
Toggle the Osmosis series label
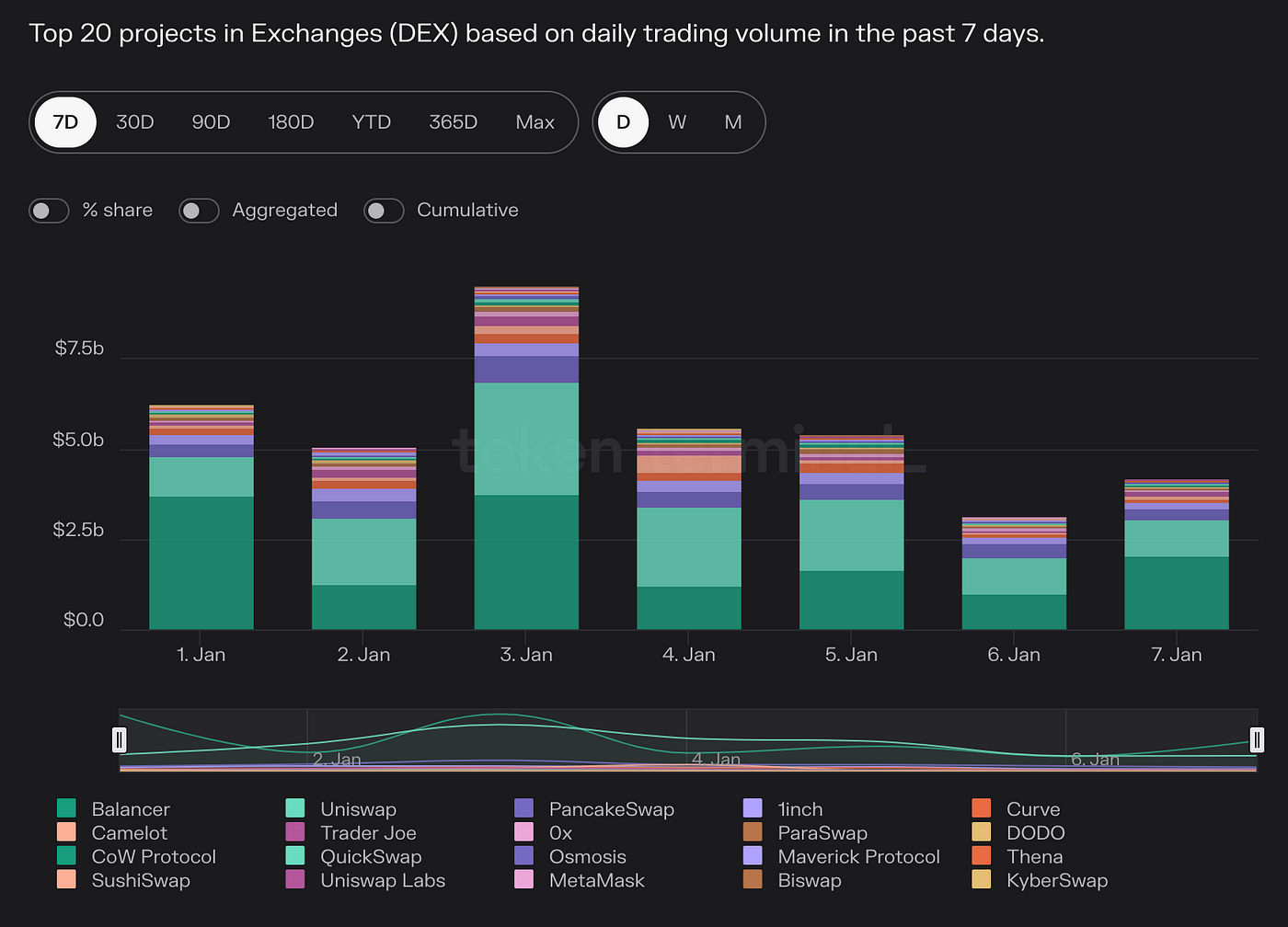click(x=588, y=856)
